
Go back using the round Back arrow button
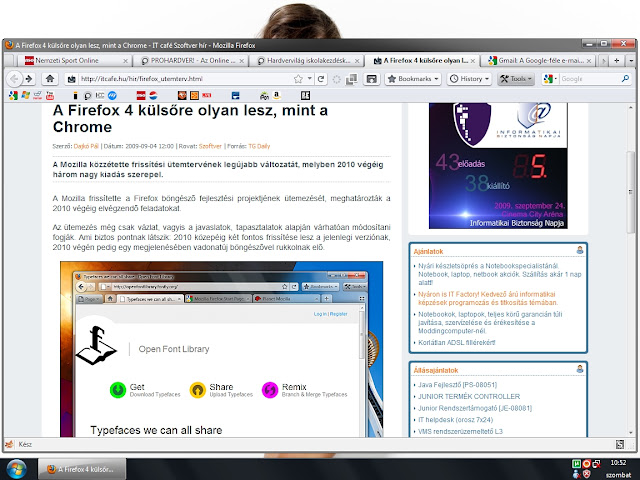(x=14, y=79)
